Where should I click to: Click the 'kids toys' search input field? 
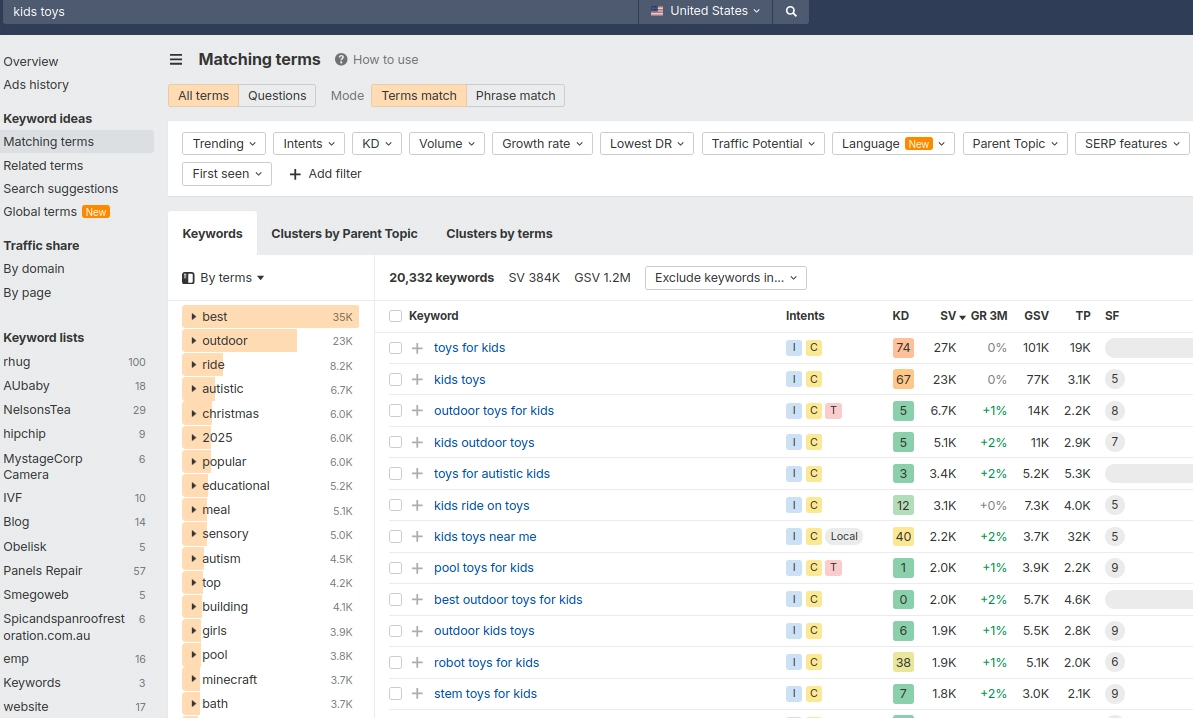click(319, 11)
